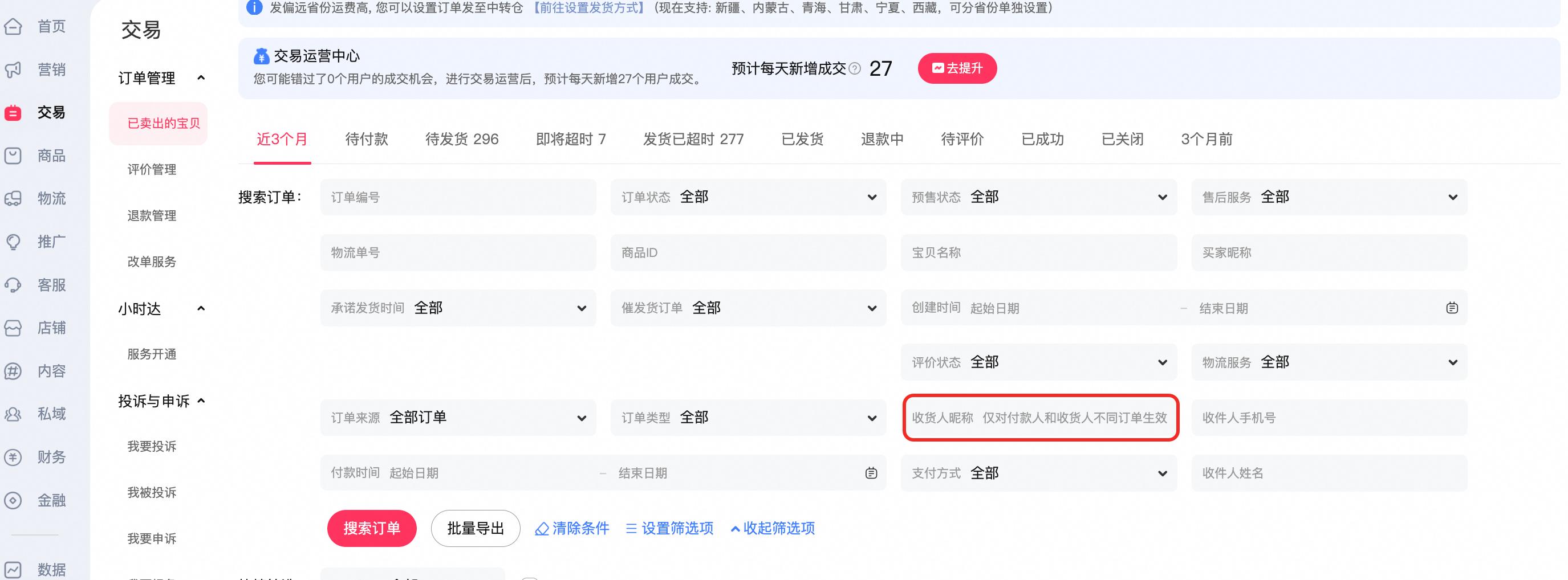1568x580 pixels.
Task: Collapse the 投诉与申诉 section
Action: click(x=201, y=401)
